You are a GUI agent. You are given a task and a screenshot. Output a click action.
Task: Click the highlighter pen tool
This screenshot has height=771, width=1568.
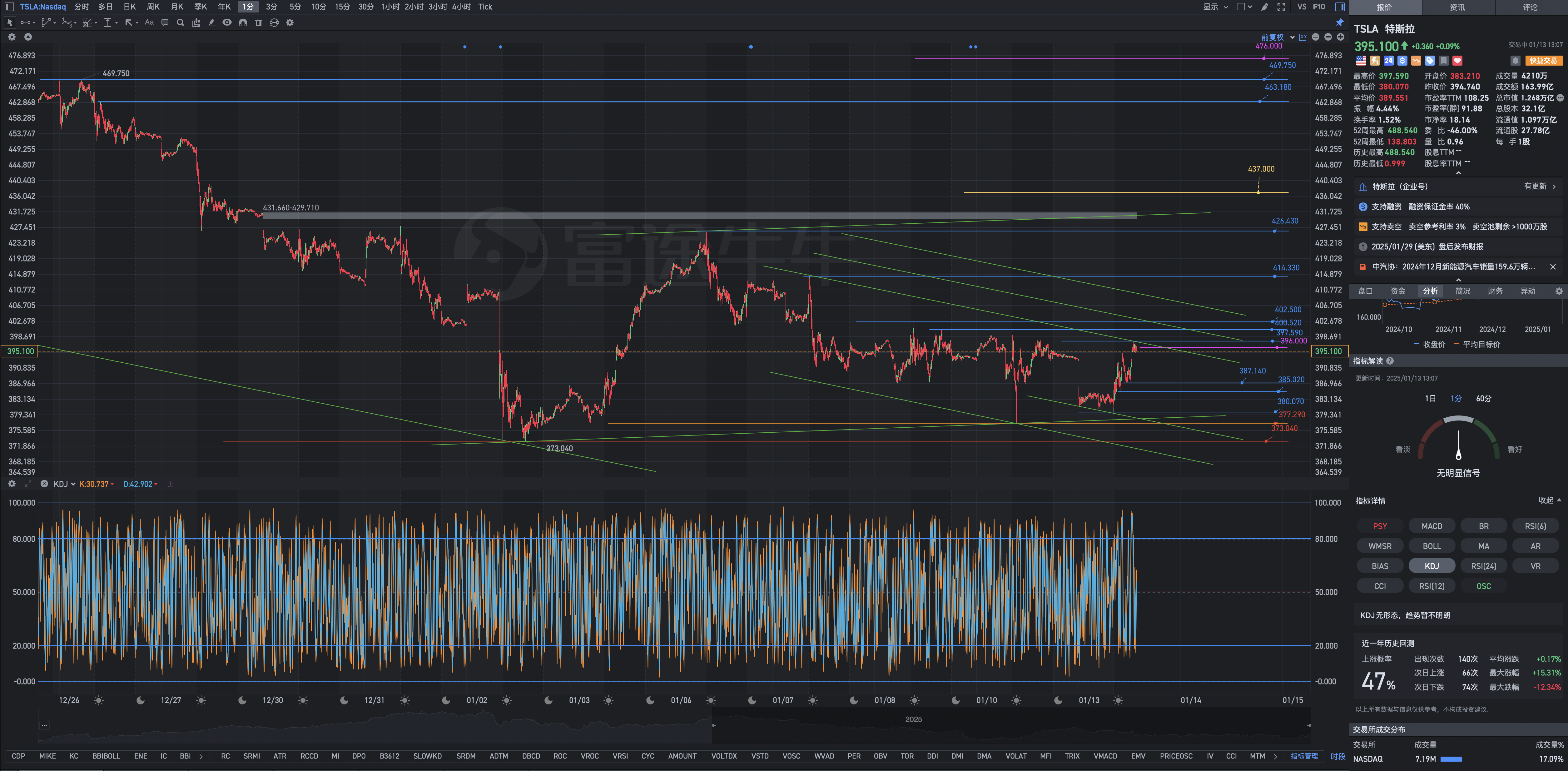pos(211,22)
